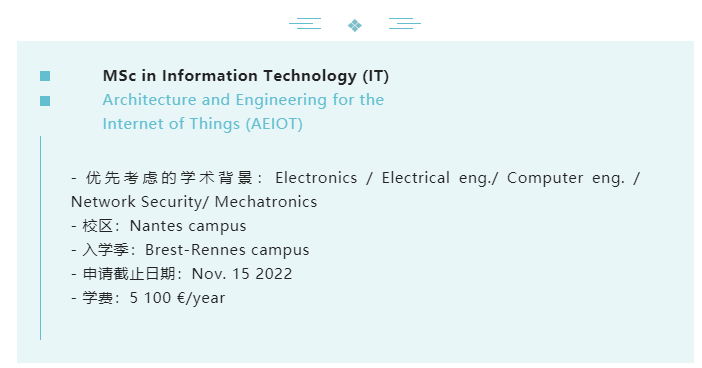Image resolution: width=702 pixels, height=368 pixels.
Task: Click the left decorative lines beside the diamond
Action: point(305,23)
